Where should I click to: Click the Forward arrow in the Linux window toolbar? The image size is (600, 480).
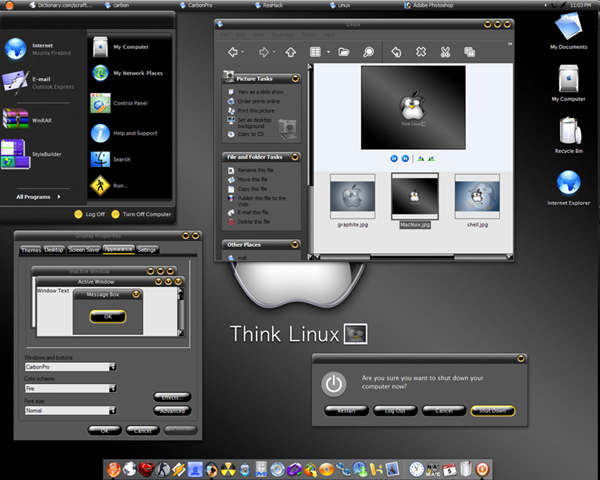click(x=264, y=52)
